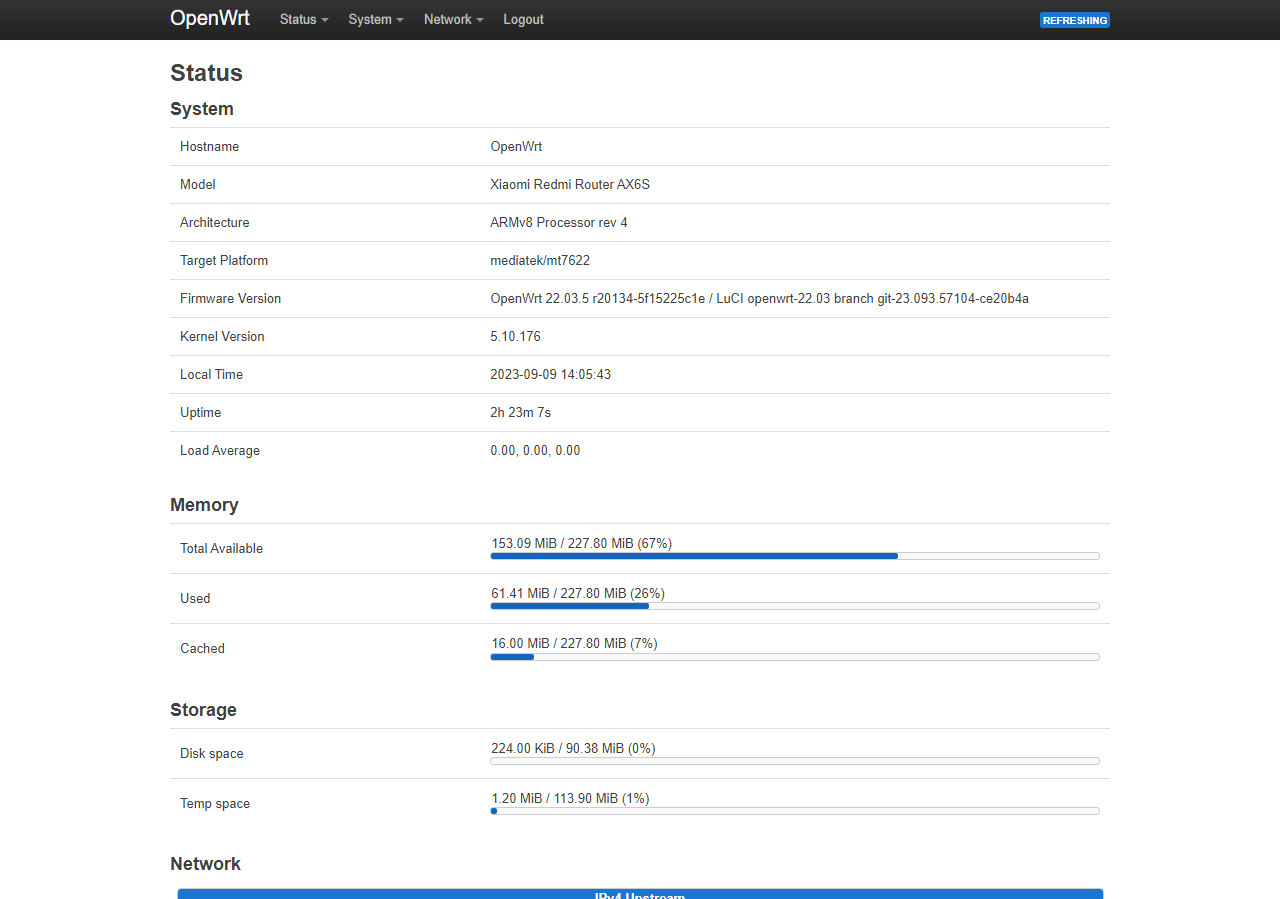1280x899 pixels.
Task: Click the Logout link
Action: point(523,20)
